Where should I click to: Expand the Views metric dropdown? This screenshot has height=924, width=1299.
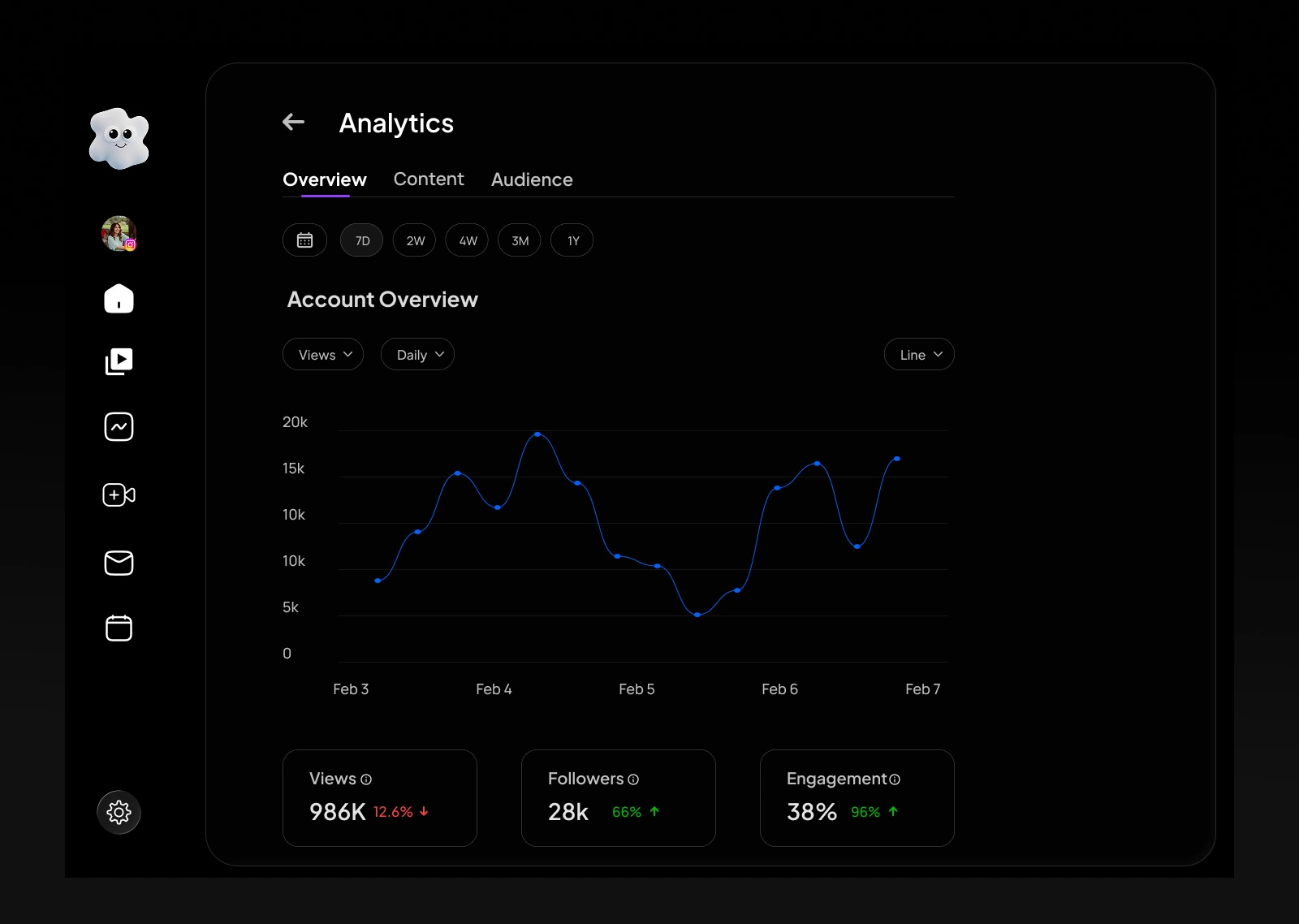[x=323, y=354]
